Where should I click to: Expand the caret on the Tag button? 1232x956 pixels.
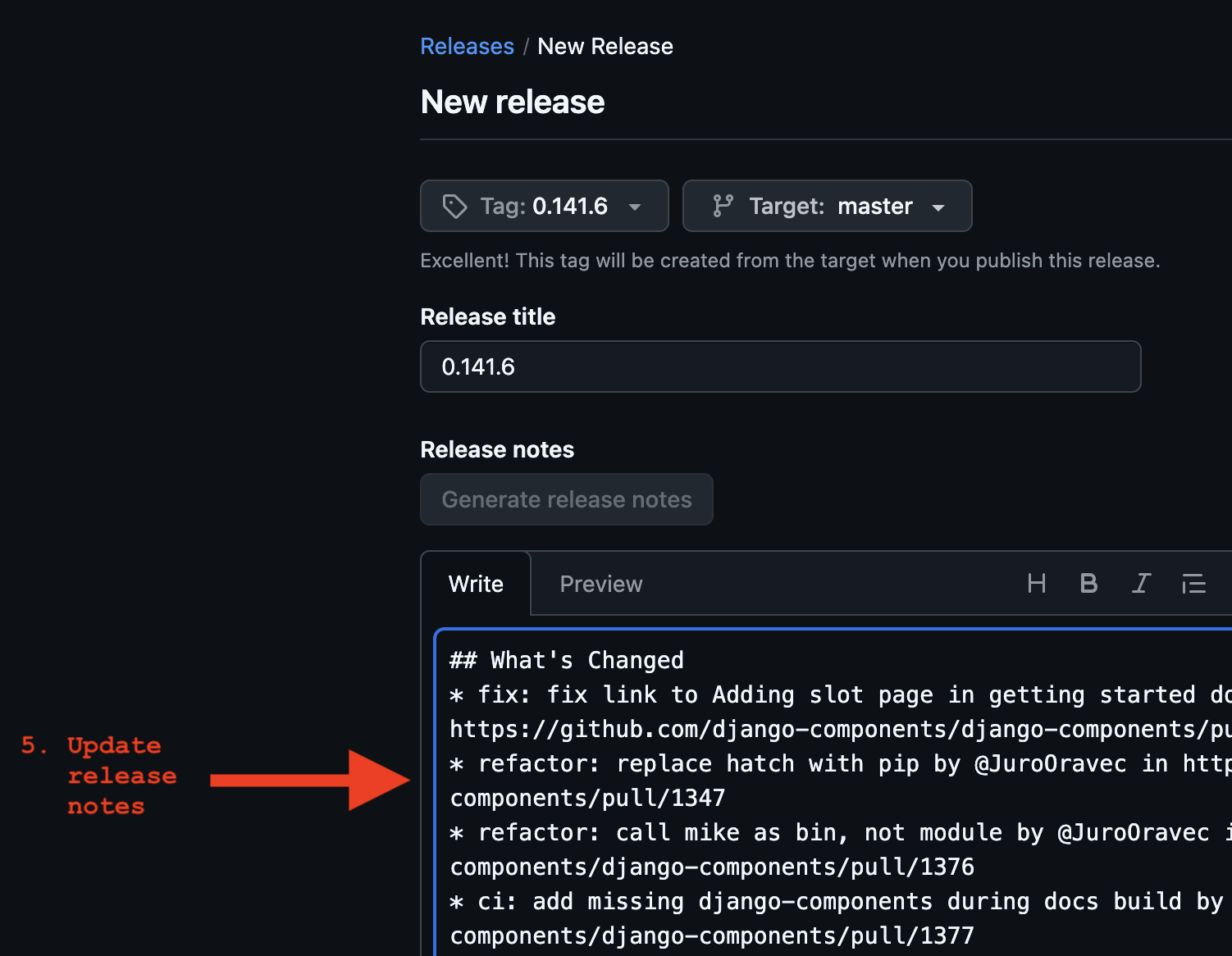click(x=635, y=207)
